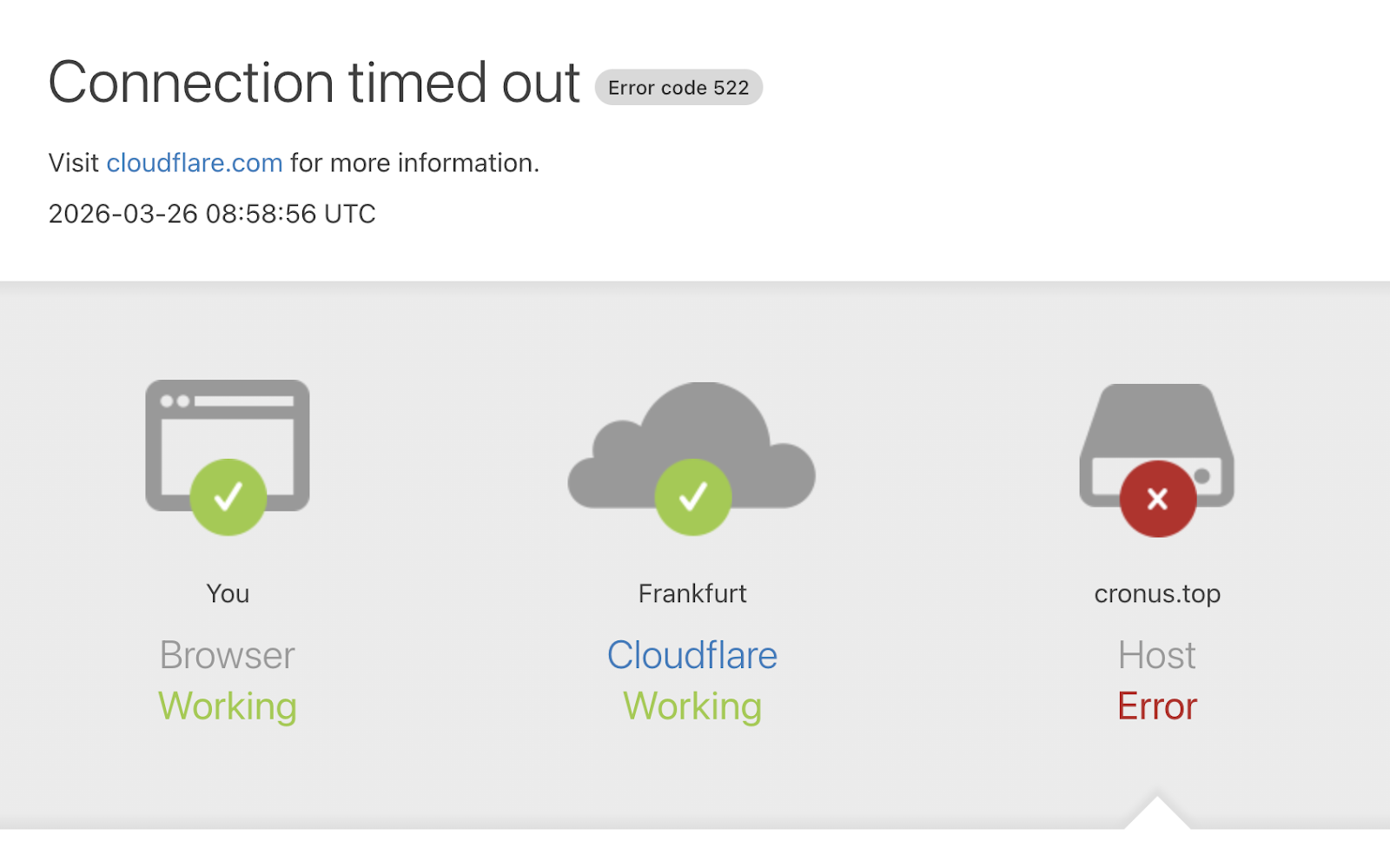Click the Working status under Browser

(x=228, y=706)
